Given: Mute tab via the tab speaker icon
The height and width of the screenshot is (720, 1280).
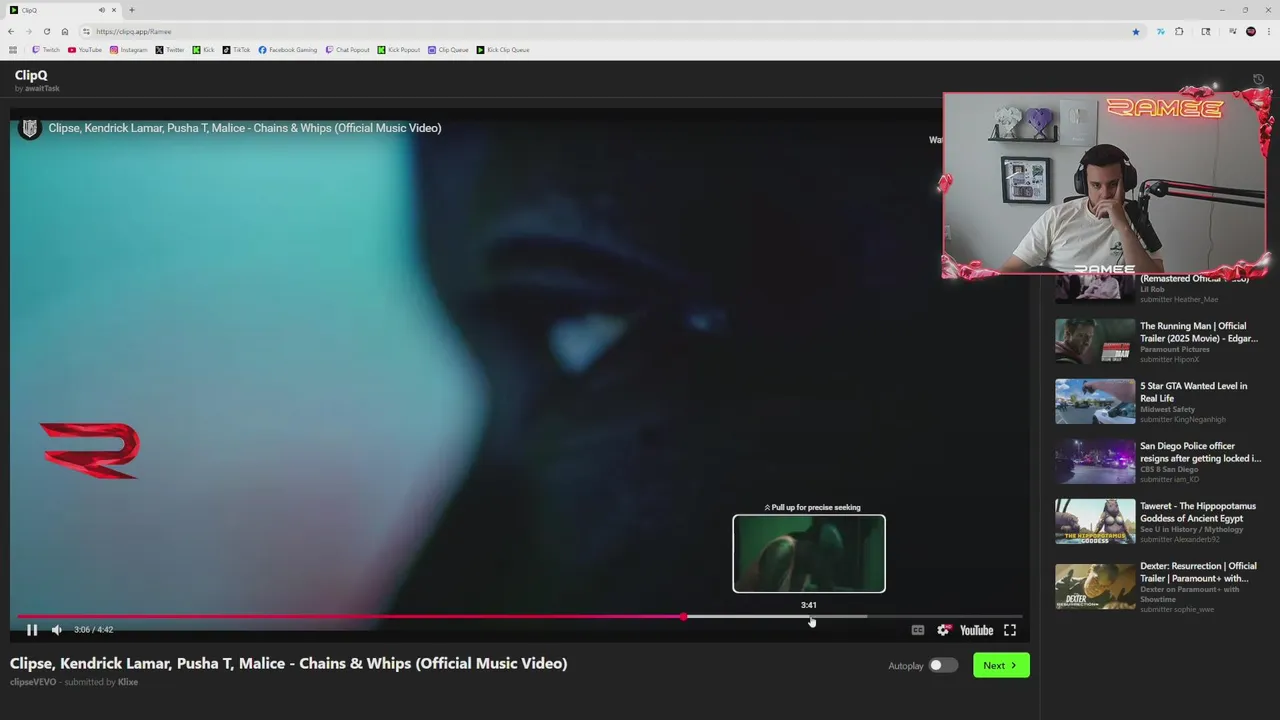Looking at the screenshot, I should [x=101, y=10].
